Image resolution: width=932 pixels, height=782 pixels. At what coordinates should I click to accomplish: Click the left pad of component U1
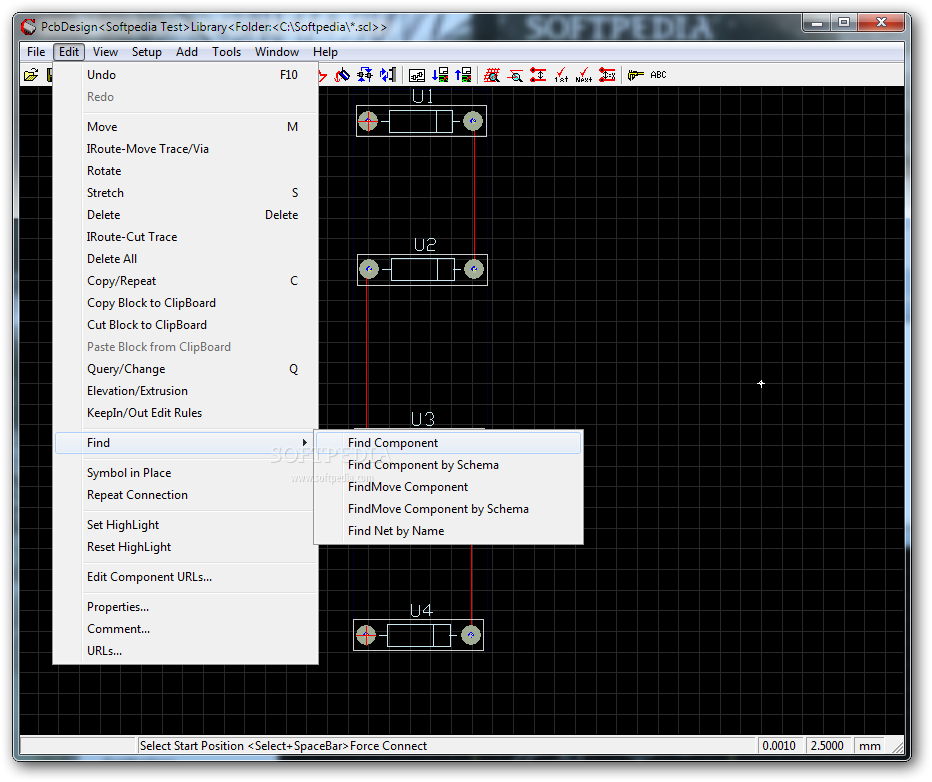368,121
